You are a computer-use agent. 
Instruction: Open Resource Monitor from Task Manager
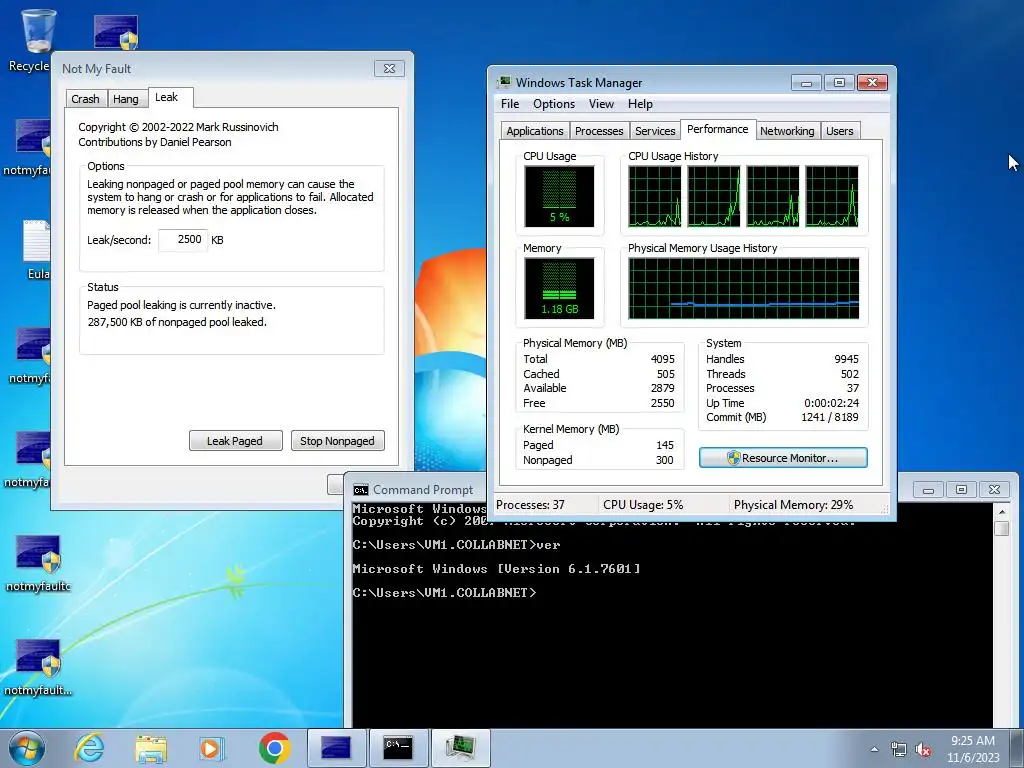783,458
